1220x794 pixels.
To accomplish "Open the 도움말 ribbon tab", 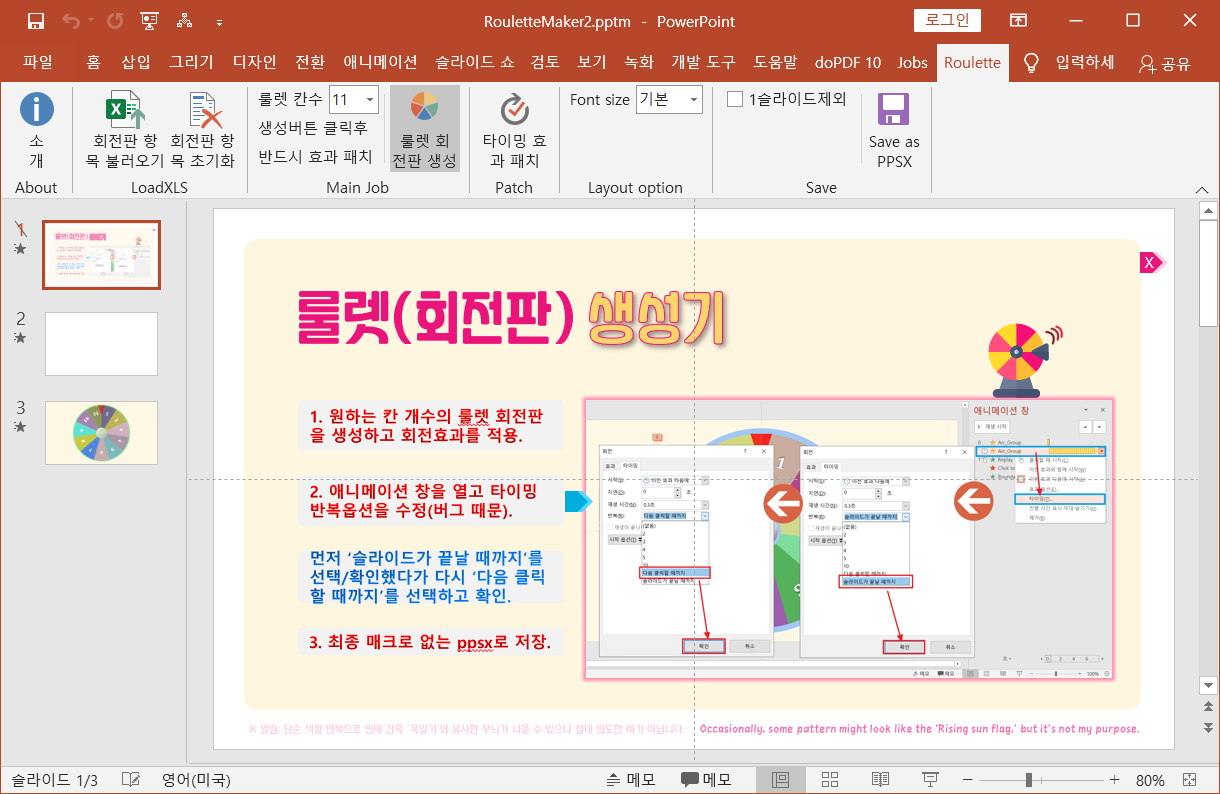I will tap(775, 62).
